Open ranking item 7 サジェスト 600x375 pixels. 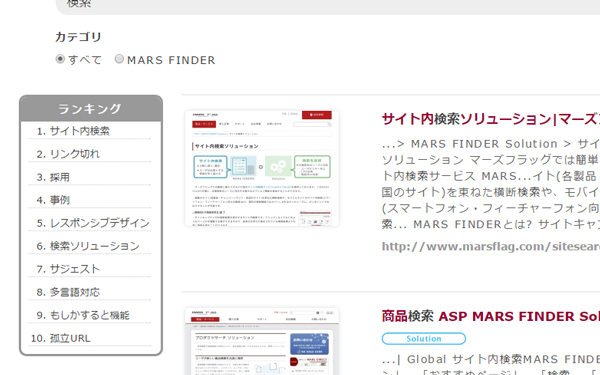75,269
